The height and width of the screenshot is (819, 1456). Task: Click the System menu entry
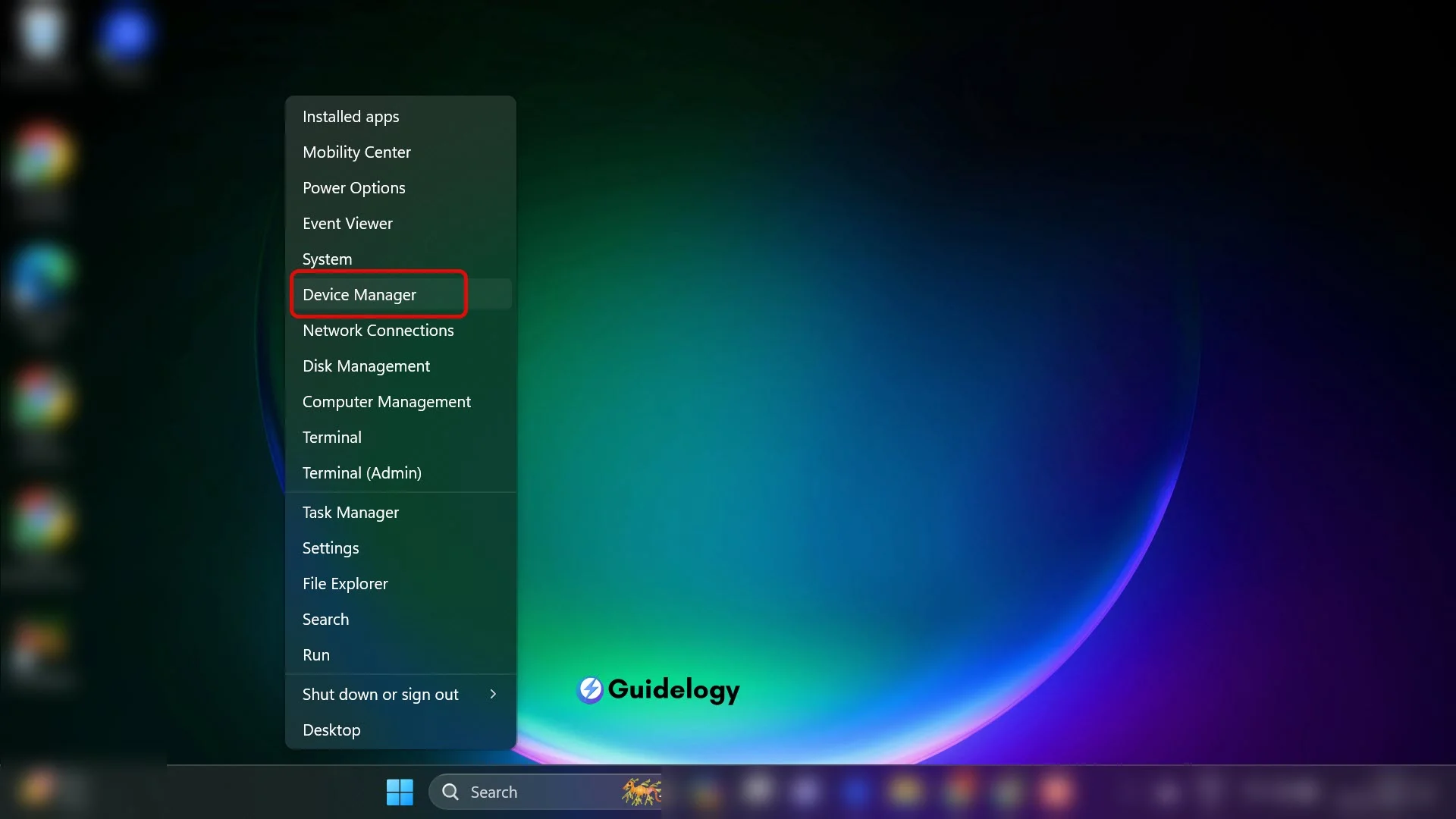tap(327, 258)
